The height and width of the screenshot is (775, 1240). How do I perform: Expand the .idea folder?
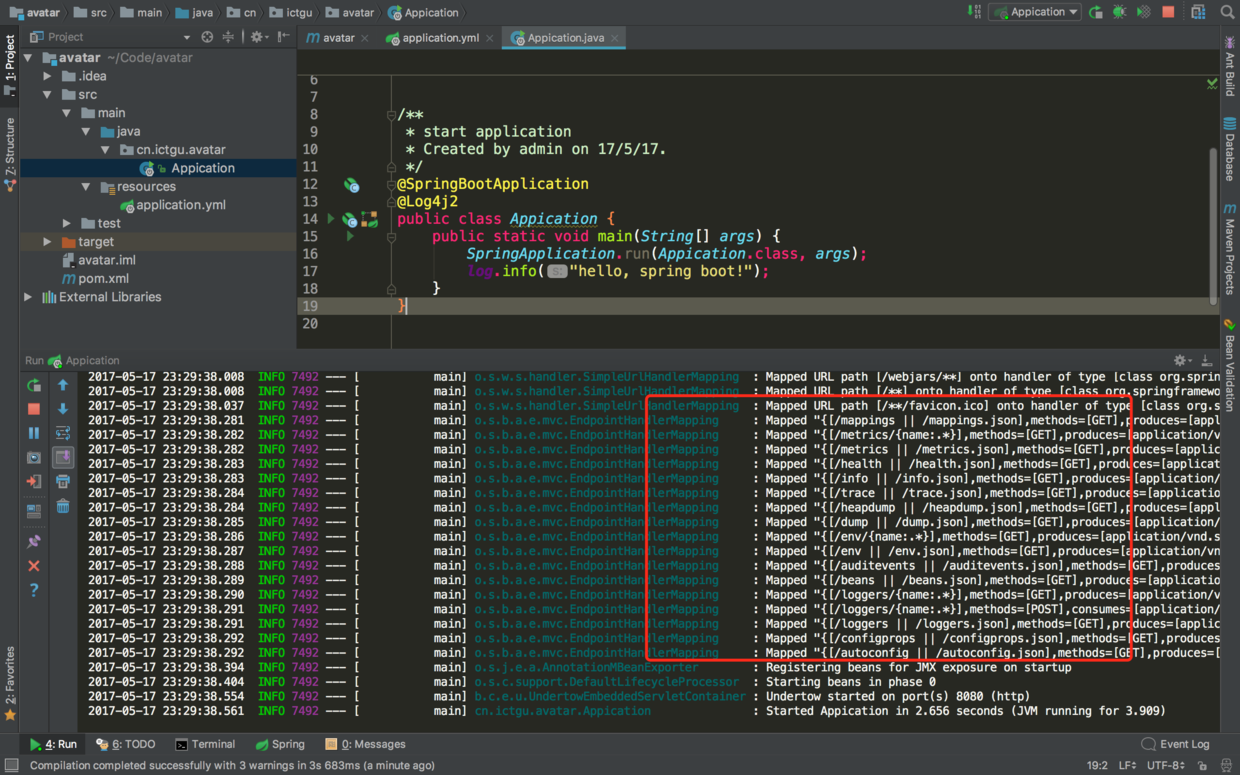(x=47, y=76)
